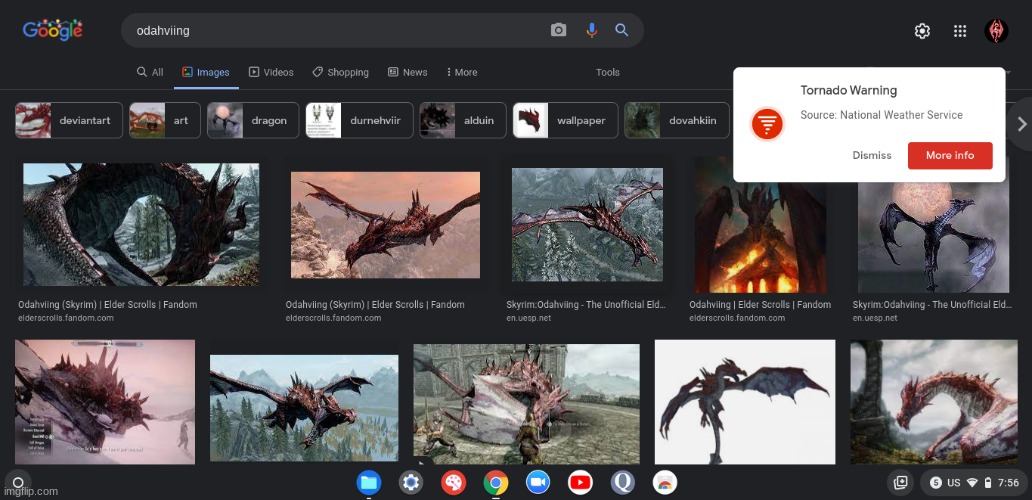Open the Google account profile avatar

tap(996, 31)
